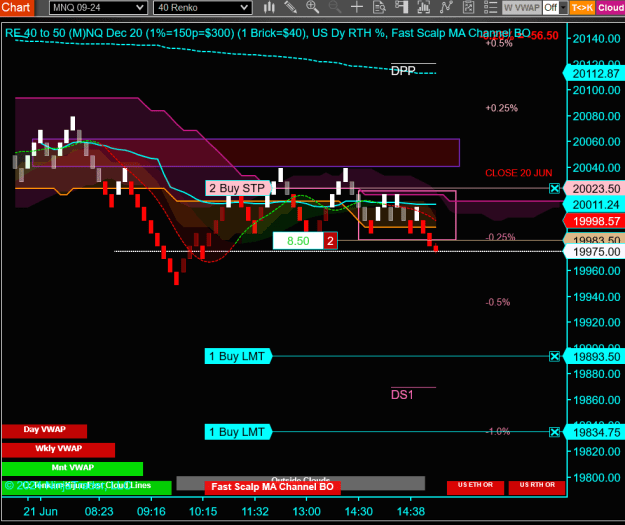
Task: Open the bar type candlestick icon
Action: pyautogui.click(x=269, y=7)
